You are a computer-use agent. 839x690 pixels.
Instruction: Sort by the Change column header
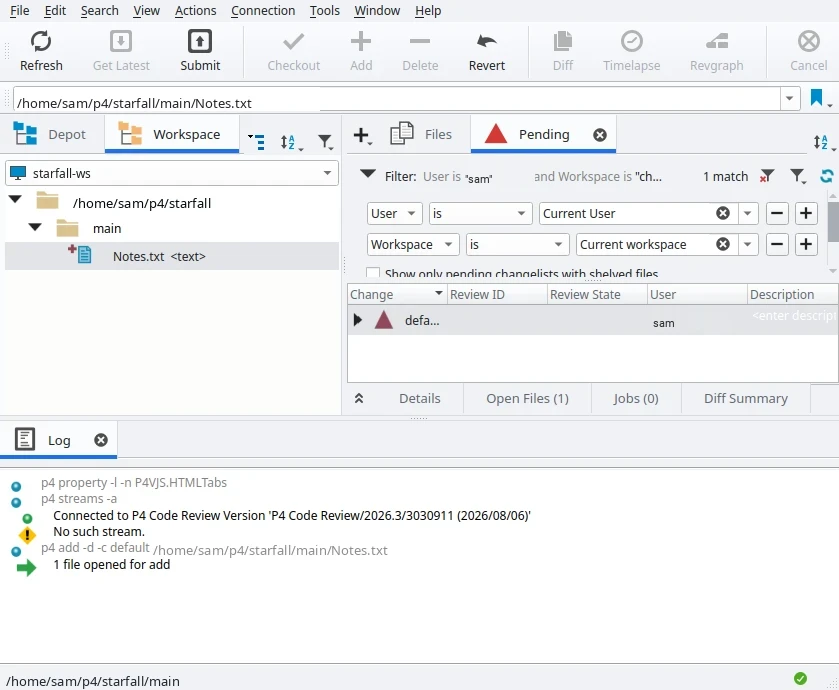point(396,294)
